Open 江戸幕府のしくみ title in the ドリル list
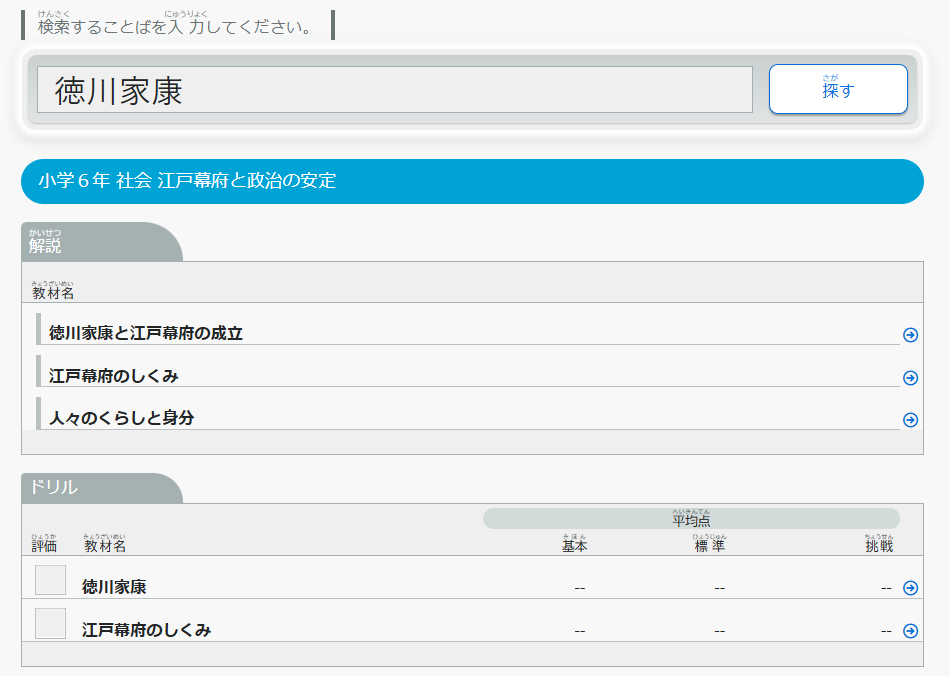 pos(146,630)
